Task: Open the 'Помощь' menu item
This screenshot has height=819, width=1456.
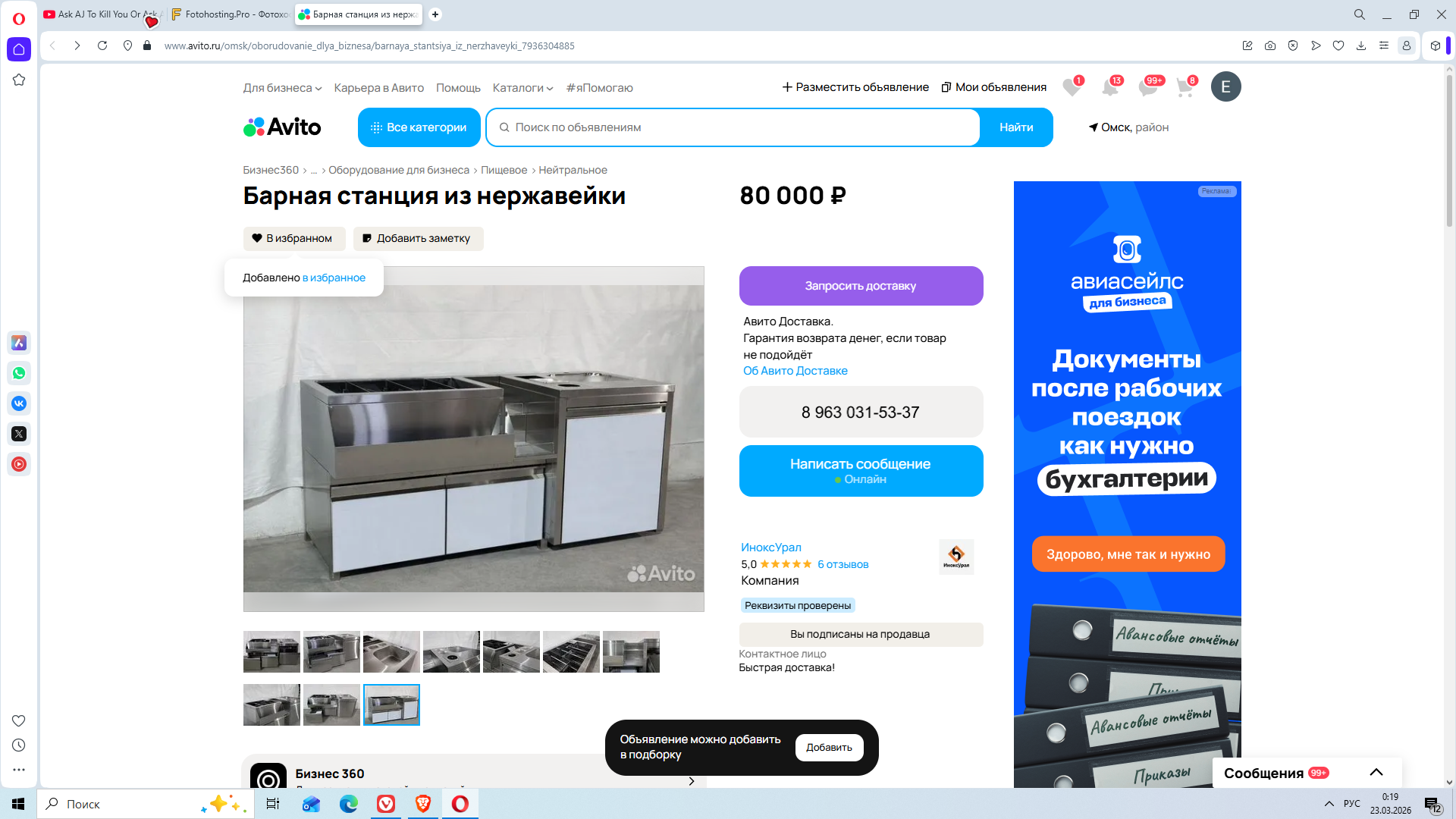Action: tap(458, 88)
